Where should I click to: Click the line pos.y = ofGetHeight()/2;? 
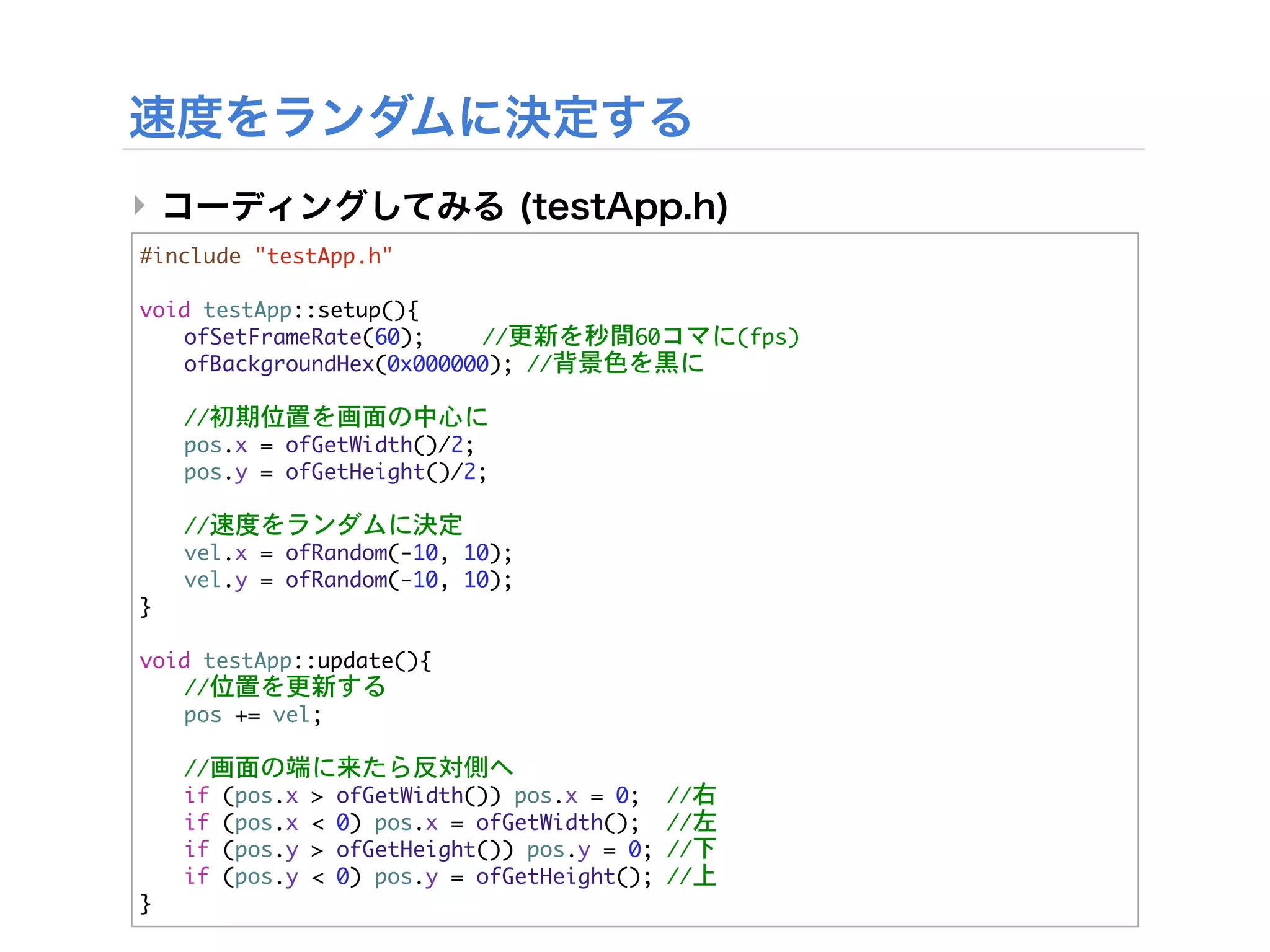(x=335, y=472)
